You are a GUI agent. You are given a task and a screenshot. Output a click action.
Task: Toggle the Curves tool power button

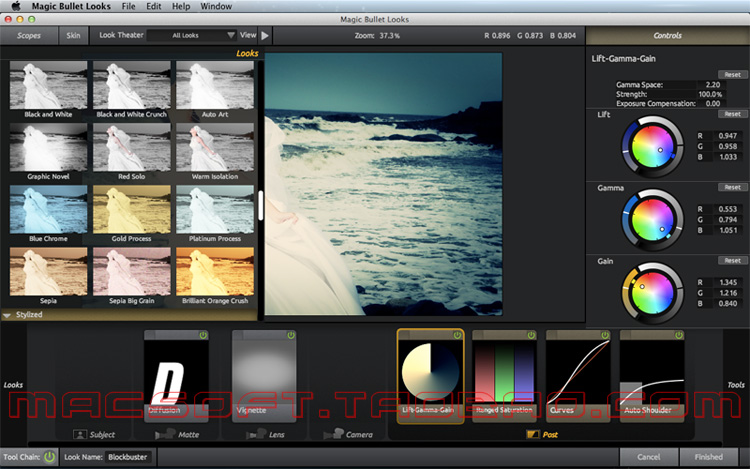pos(605,335)
